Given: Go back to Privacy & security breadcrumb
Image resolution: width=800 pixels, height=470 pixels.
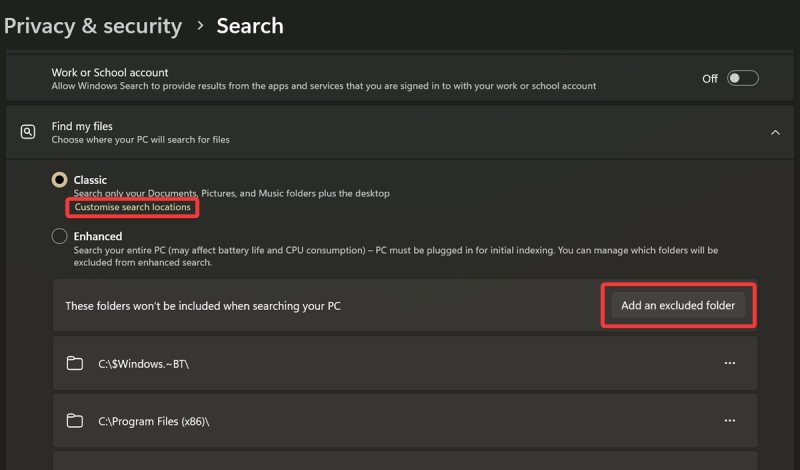Looking at the screenshot, I should (92, 26).
